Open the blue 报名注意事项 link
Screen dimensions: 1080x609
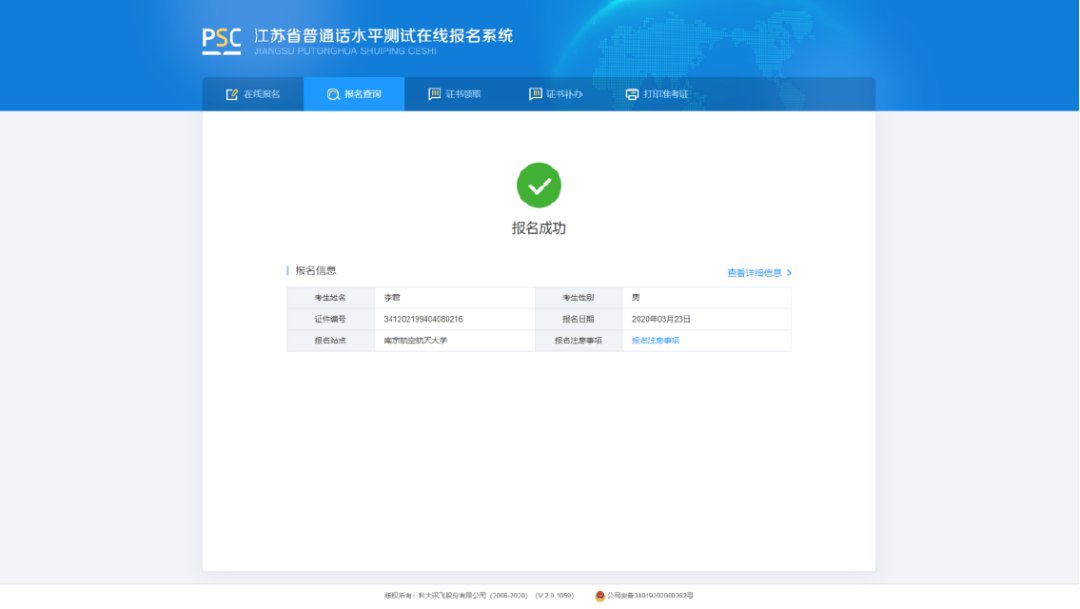(x=655, y=341)
